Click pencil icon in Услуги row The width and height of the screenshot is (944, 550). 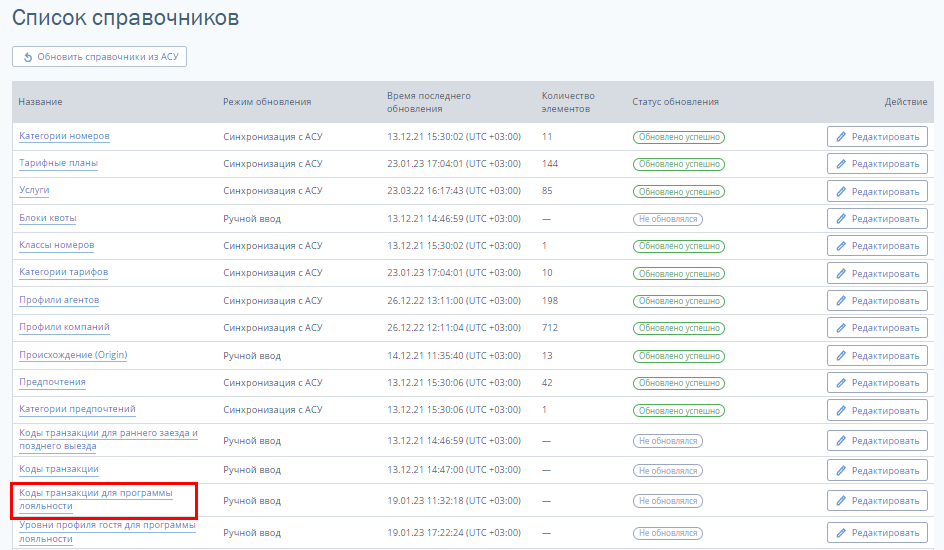(841, 191)
